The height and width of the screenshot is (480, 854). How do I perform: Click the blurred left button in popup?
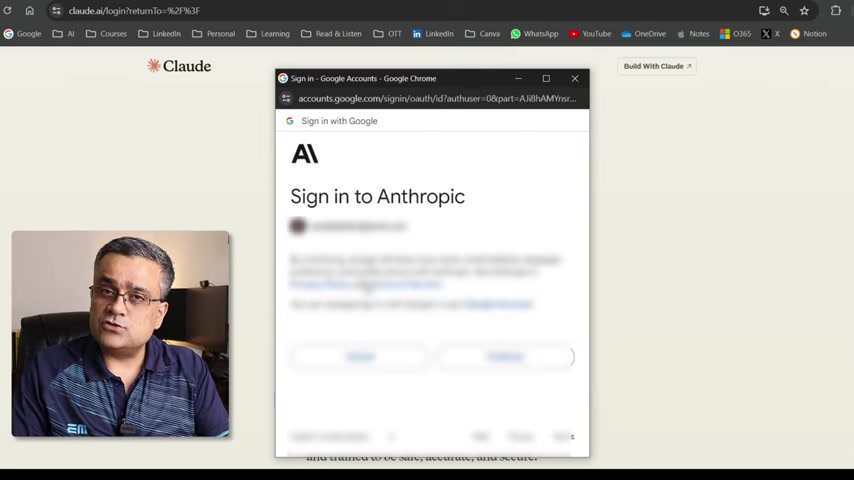(360, 357)
